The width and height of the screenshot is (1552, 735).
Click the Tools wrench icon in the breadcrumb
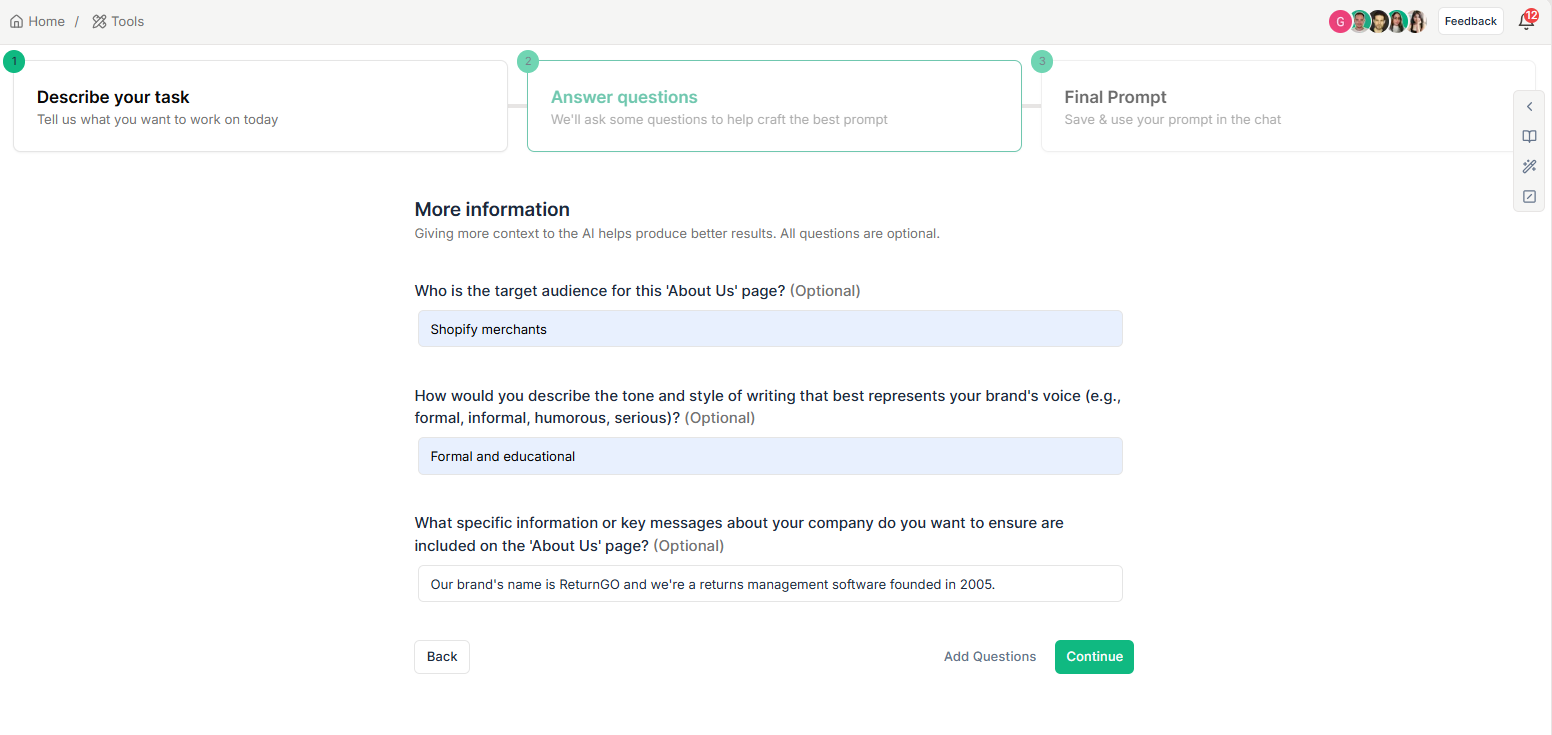99,21
